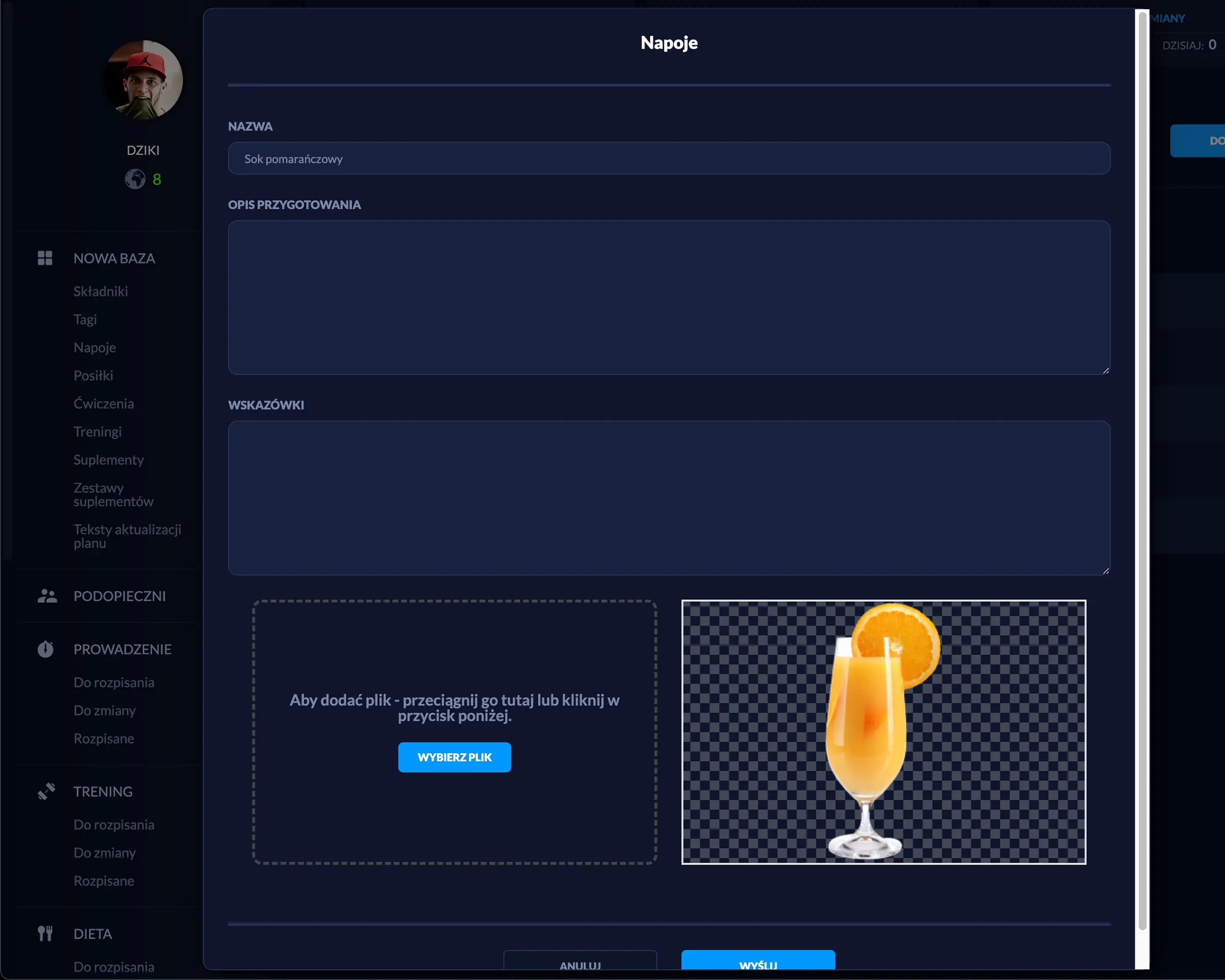Click the OPIS PRZYGOTOWANIA text area
This screenshot has height=980, width=1225.
click(669, 298)
